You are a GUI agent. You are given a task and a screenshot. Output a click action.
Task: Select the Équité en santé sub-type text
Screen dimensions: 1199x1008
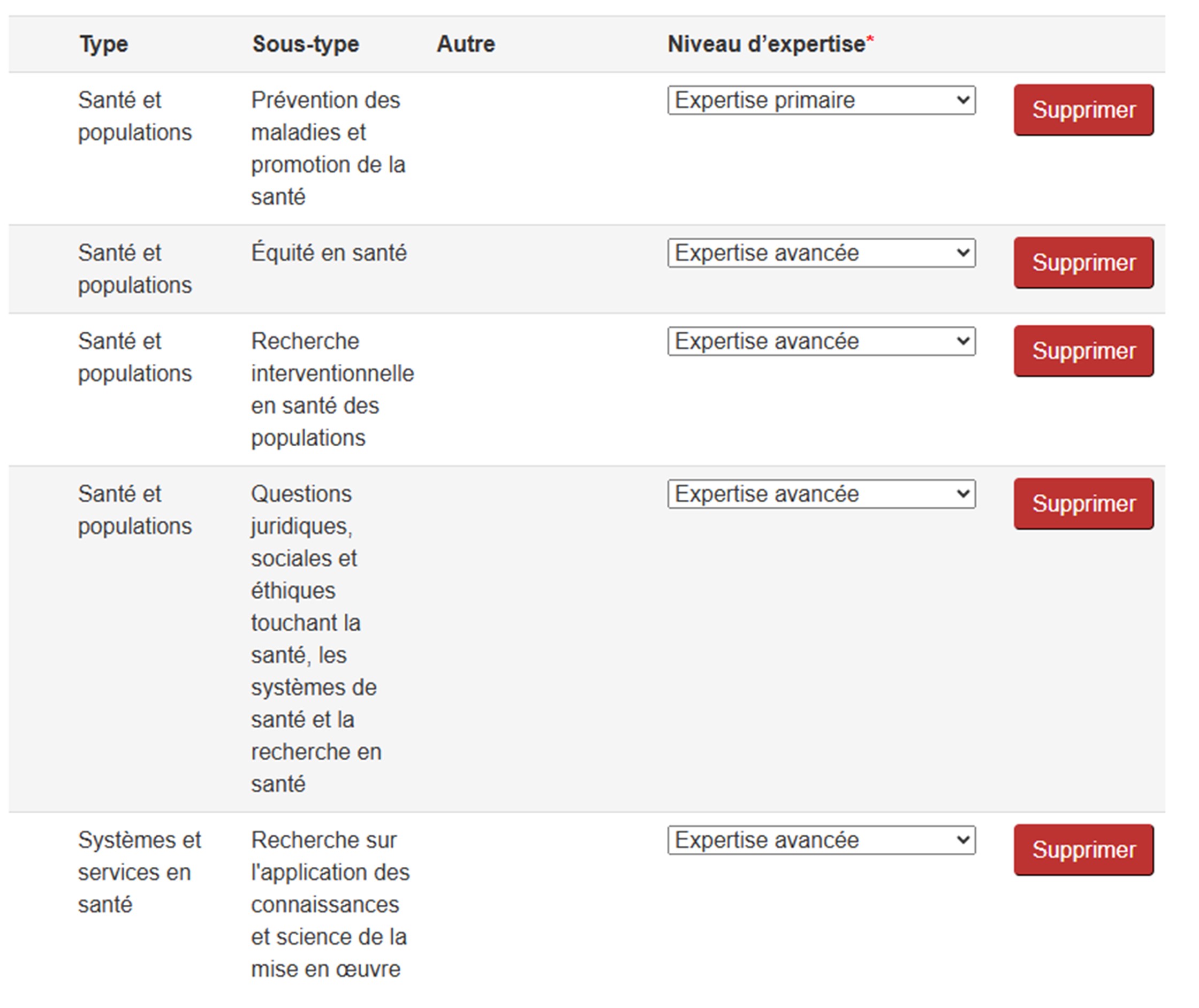click(x=329, y=253)
